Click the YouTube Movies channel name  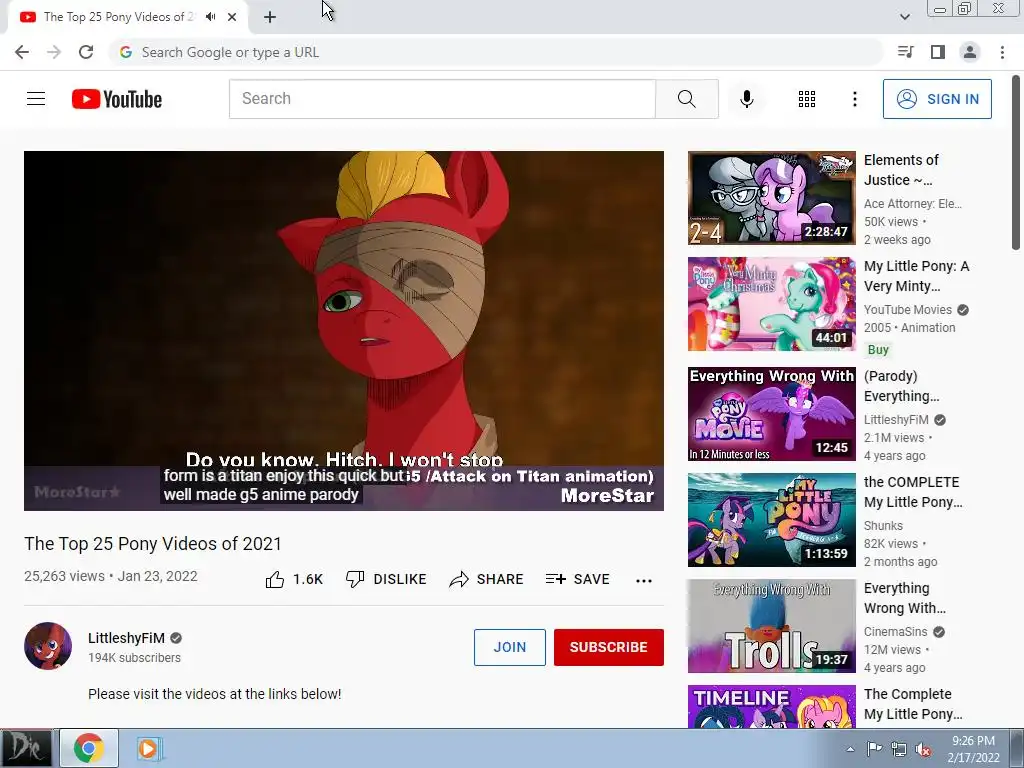pyautogui.click(x=908, y=310)
